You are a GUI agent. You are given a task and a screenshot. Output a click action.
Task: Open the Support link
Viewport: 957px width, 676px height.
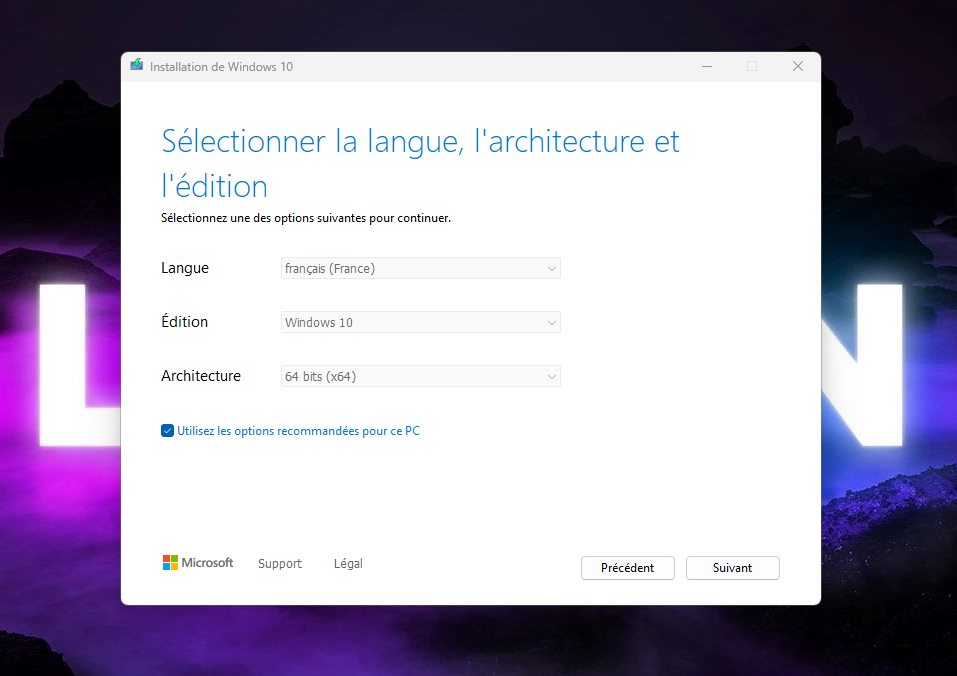(279, 564)
